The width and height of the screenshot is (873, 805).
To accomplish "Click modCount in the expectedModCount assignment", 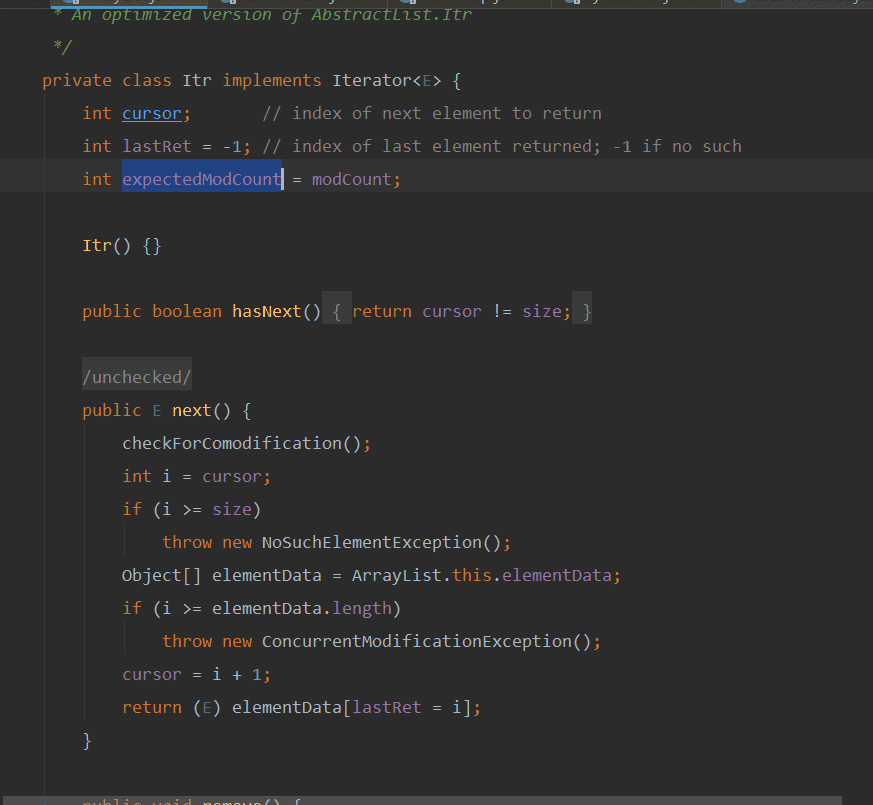I will [351, 179].
